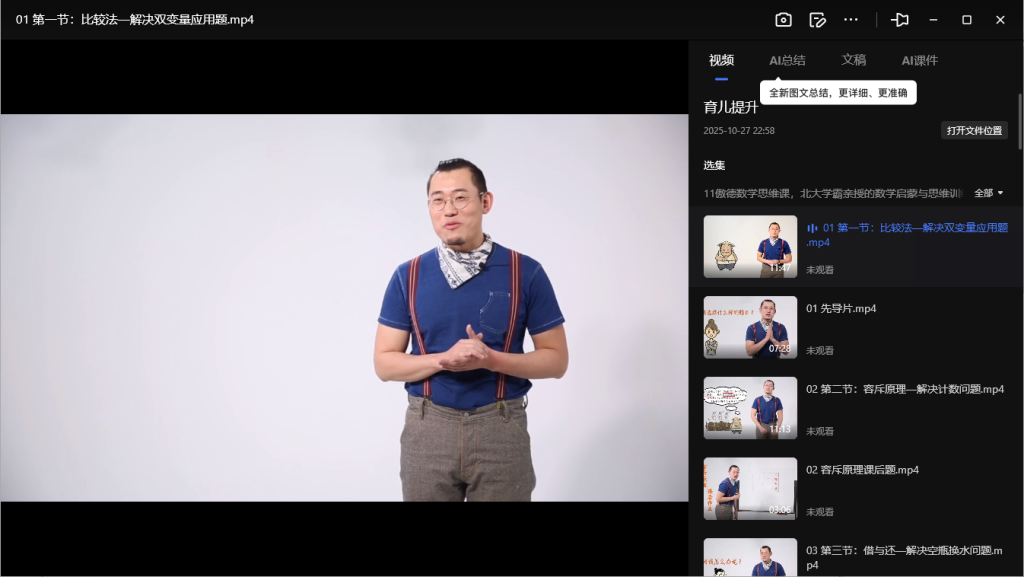Maximize the player window
1024x577 pixels.
pyautogui.click(x=967, y=20)
